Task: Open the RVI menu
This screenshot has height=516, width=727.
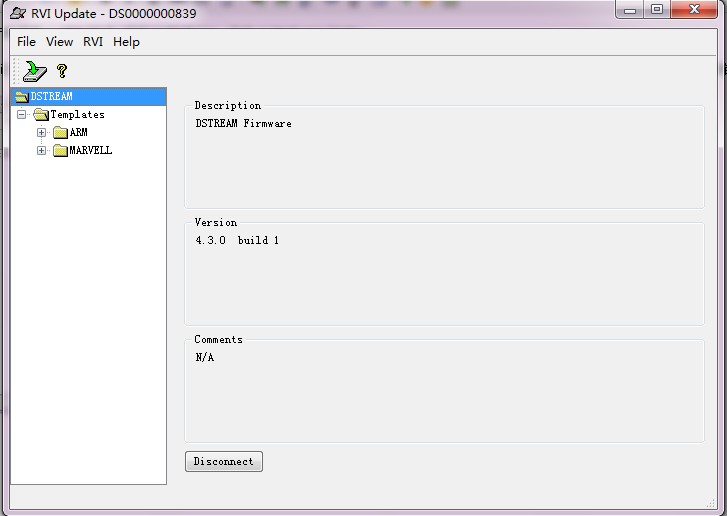Action: point(93,42)
